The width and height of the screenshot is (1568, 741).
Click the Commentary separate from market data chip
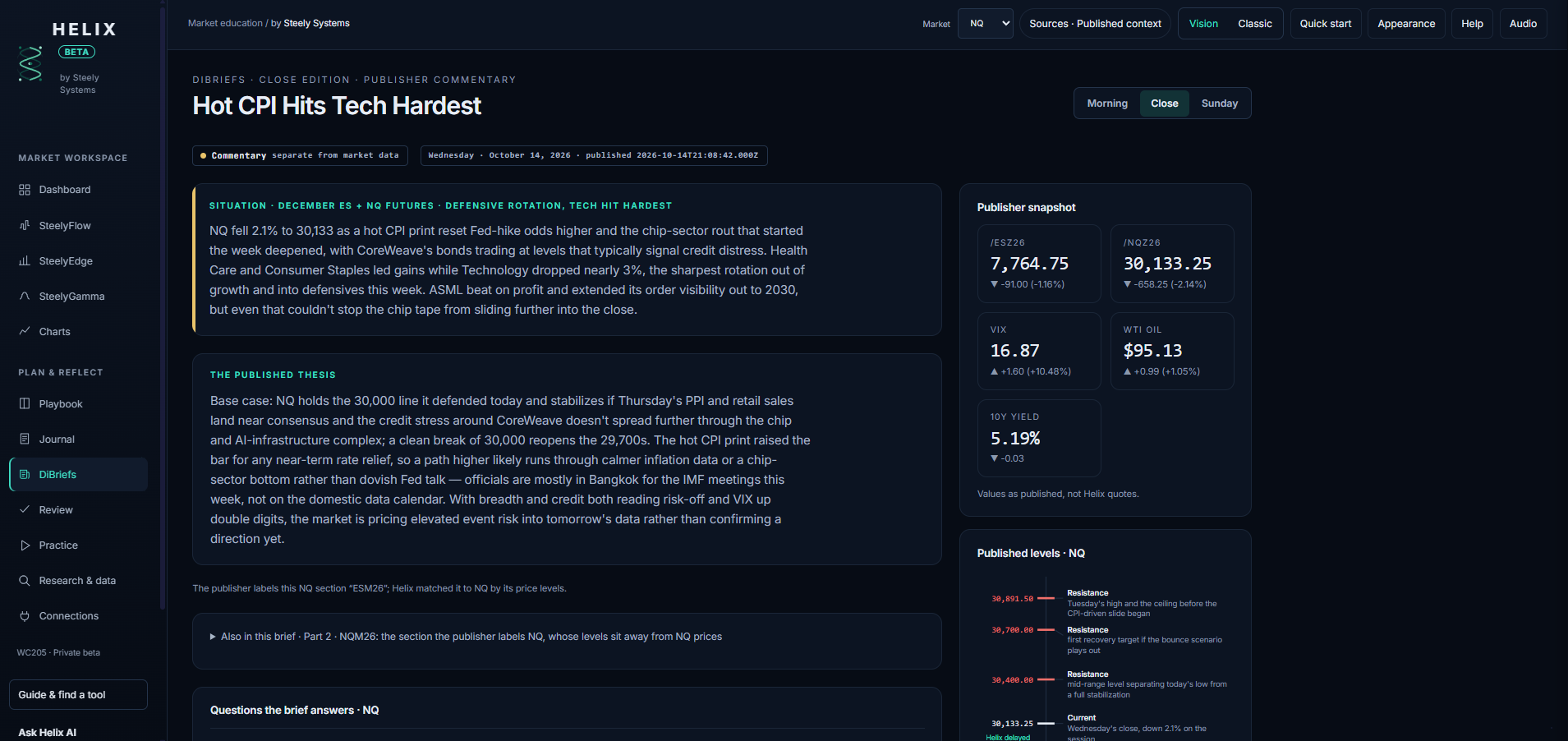300,155
